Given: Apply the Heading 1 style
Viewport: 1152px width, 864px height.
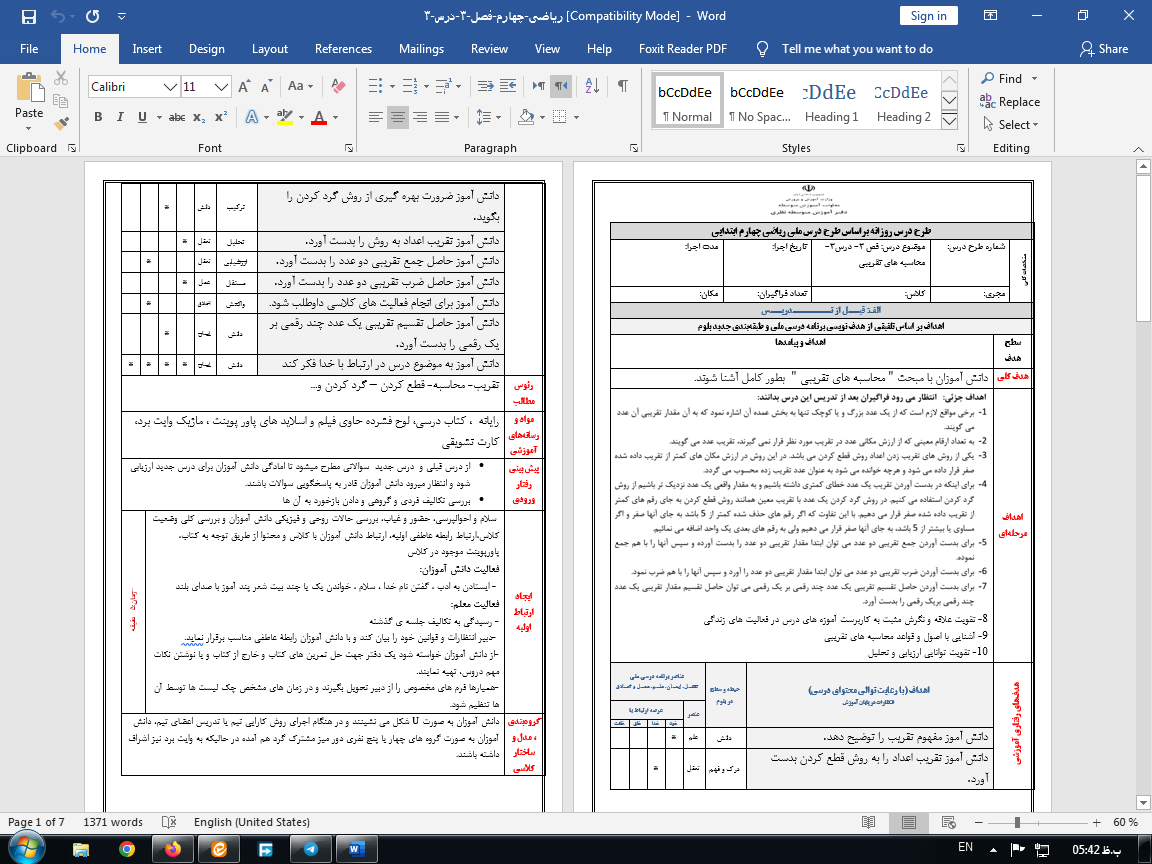Looking at the screenshot, I should [831, 102].
